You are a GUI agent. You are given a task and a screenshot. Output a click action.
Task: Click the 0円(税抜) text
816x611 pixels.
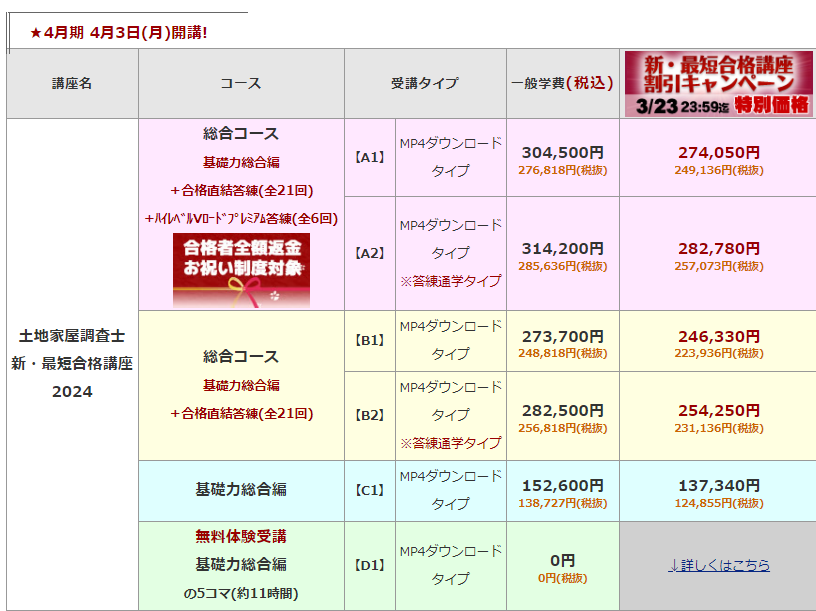tap(563, 578)
